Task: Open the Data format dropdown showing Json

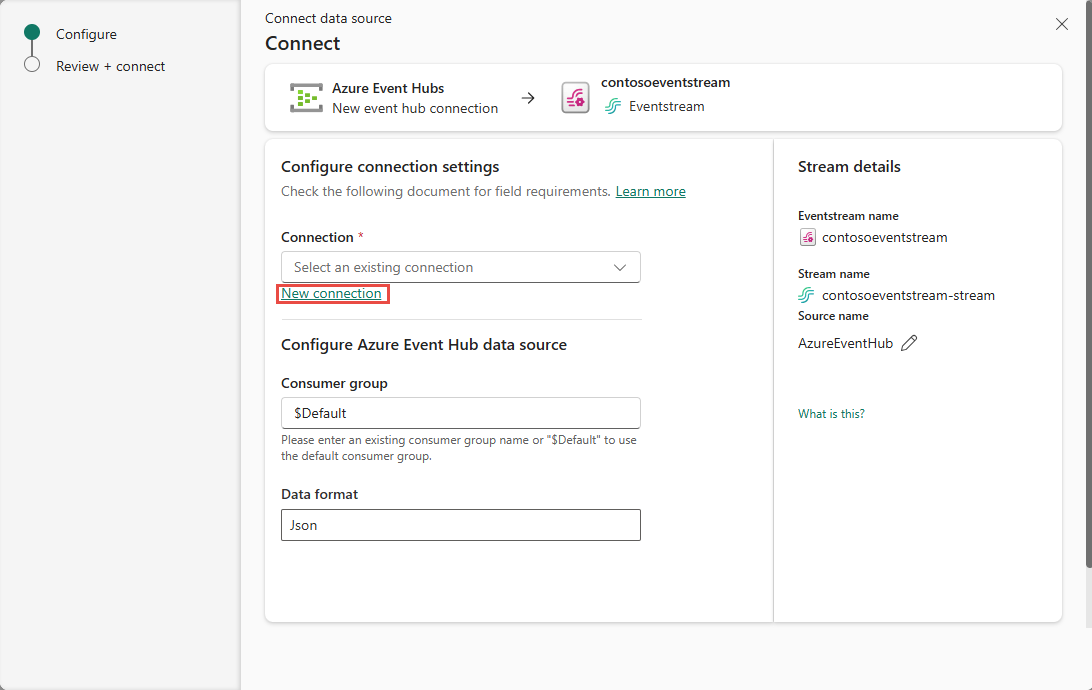Action: pyautogui.click(x=460, y=524)
